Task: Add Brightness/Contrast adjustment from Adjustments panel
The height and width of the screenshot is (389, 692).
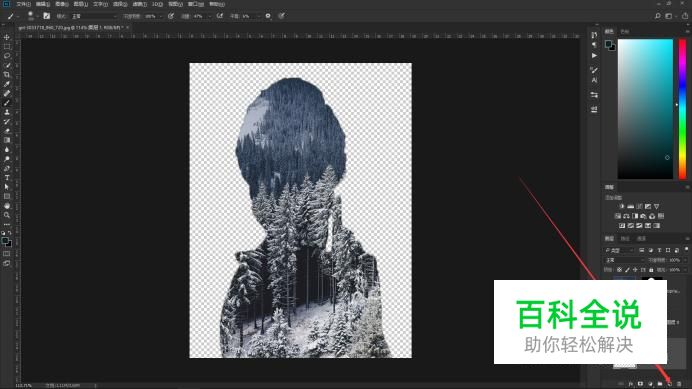Action: point(622,206)
